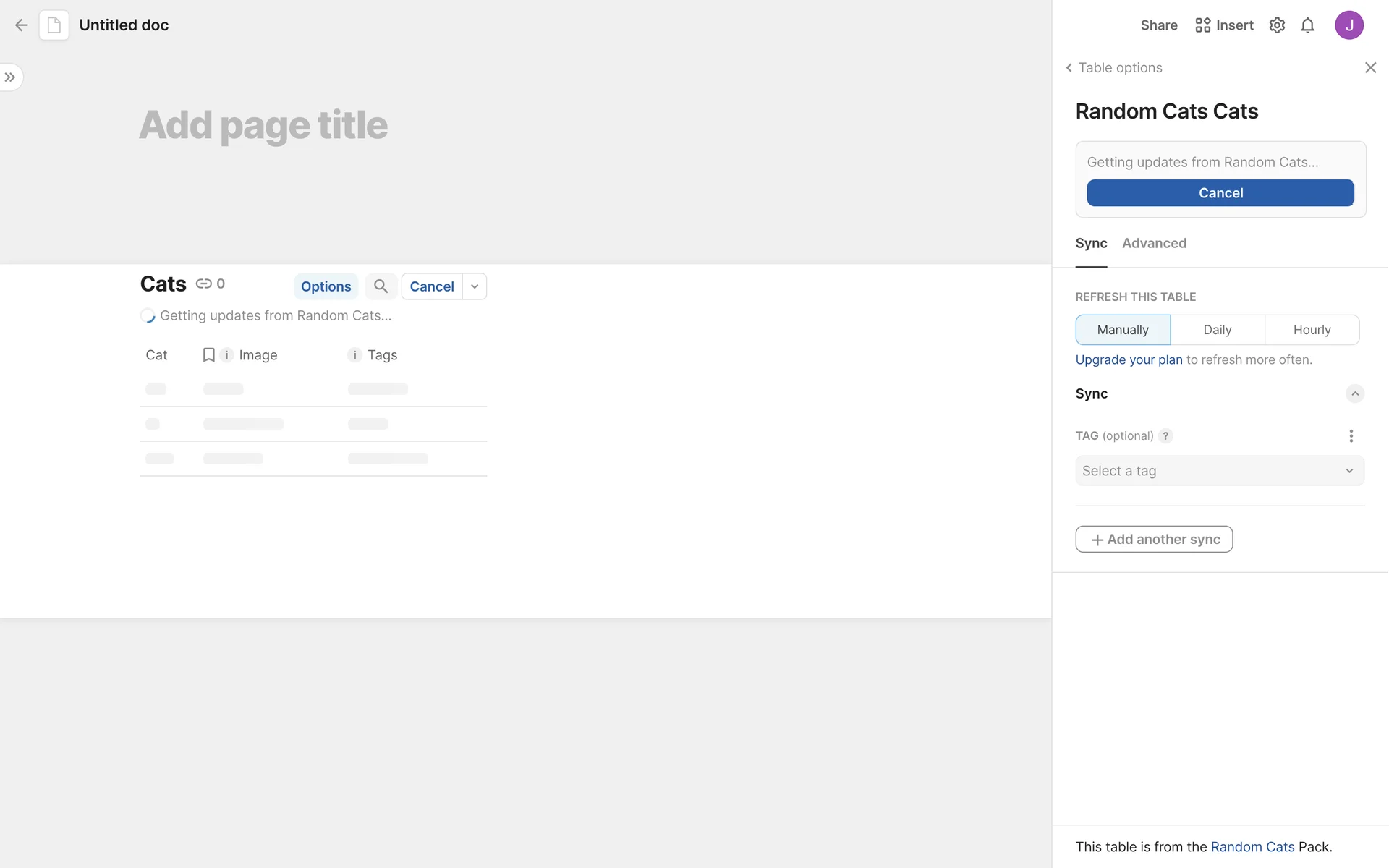Open the Upgrade your plan link
Screen dimensions: 1389x868
[x=1129, y=359]
